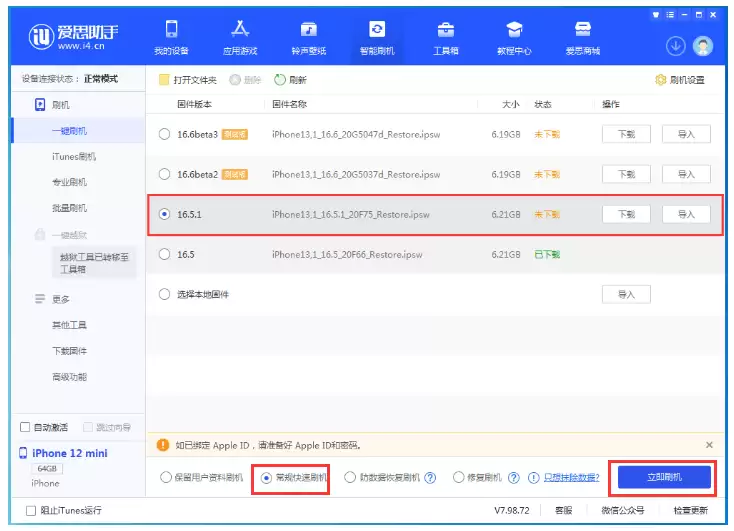The height and width of the screenshot is (531, 734).
Task: Select the 16.6beta3 firmware radio button
Action: tap(164, 134)
